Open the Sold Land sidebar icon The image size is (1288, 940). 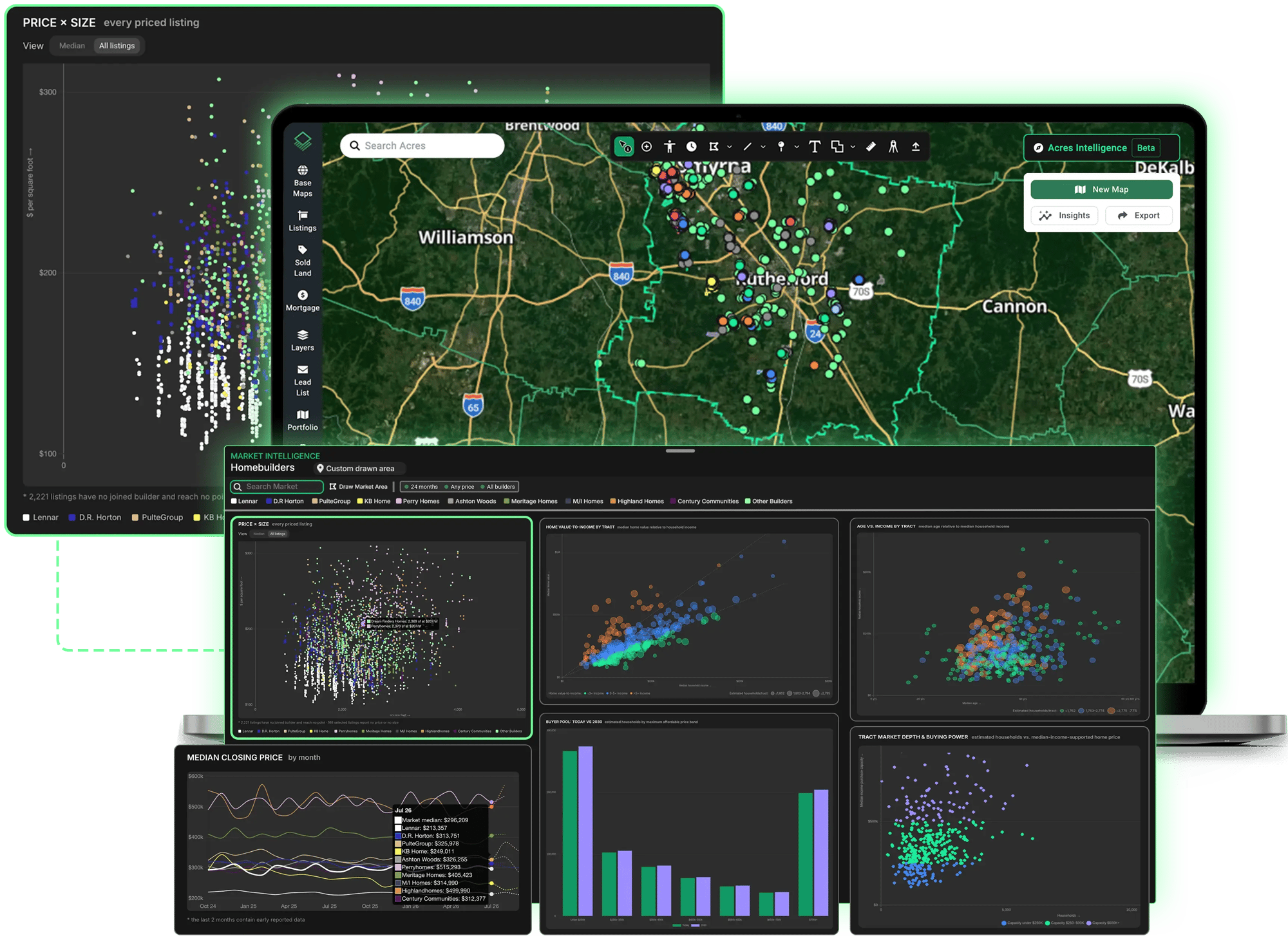pyautogui.click(x=302, y=261)
